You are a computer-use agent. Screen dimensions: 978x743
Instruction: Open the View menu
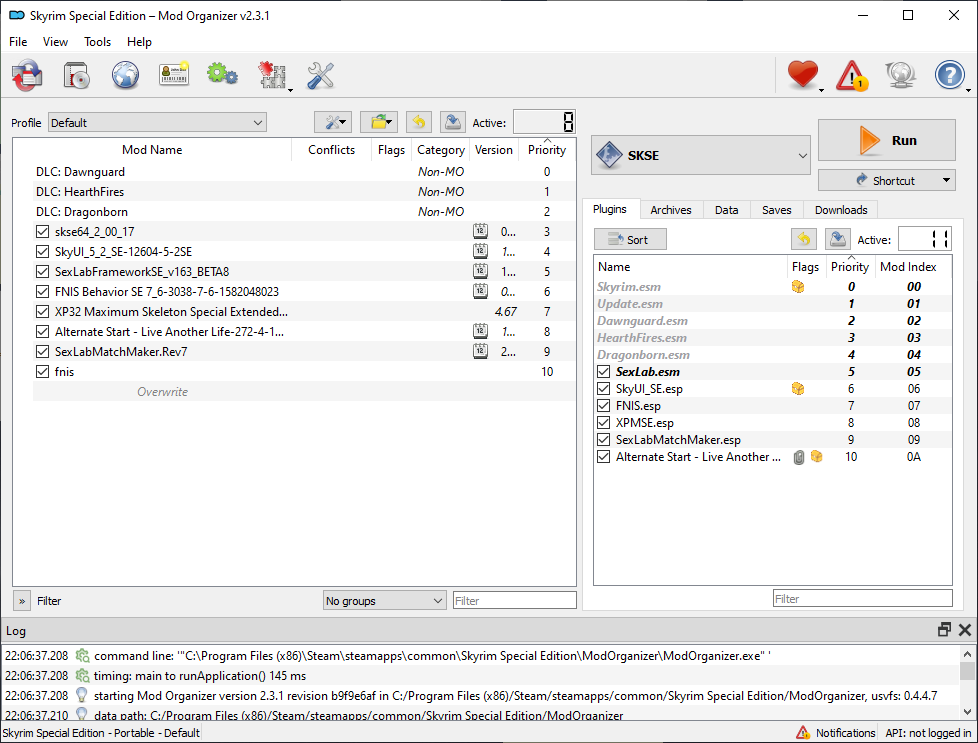(x=55, y=42)
